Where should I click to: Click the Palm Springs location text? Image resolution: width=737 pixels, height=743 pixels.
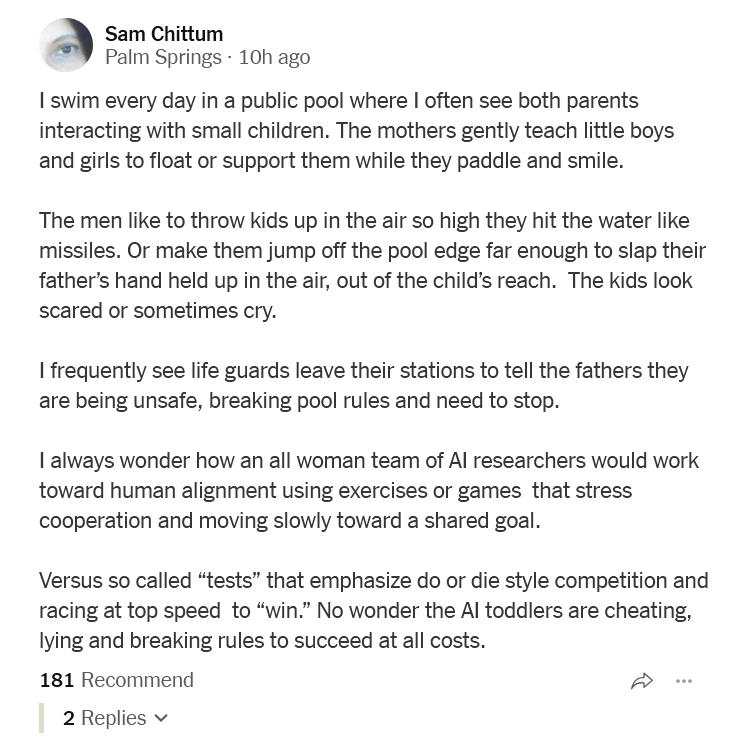point(163,57)
